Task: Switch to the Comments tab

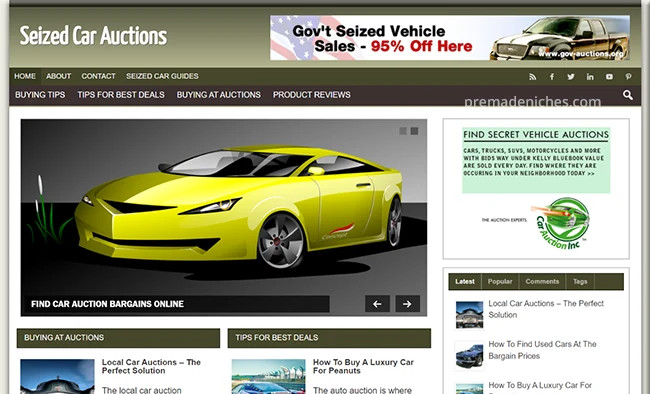Action: tap(542, 282)
